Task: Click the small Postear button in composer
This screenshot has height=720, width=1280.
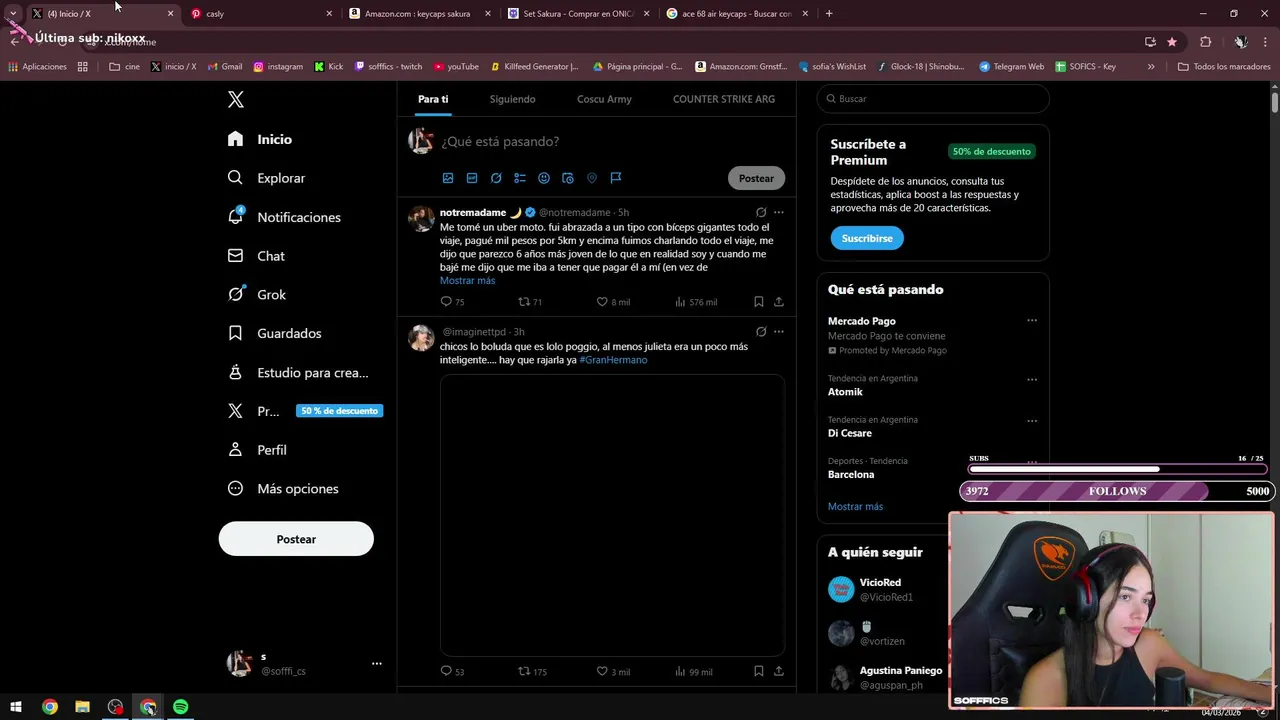Action: click(756, 178)
